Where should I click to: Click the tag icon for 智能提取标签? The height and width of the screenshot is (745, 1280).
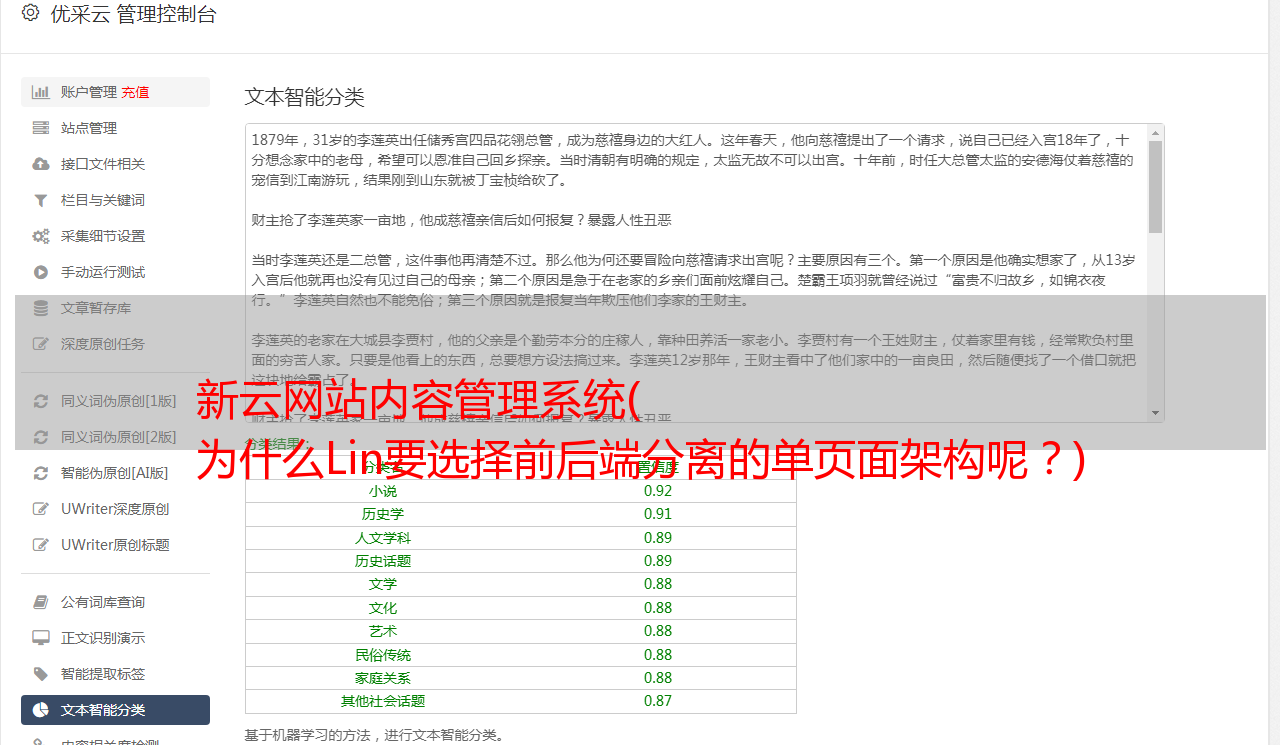coord(41,674)
